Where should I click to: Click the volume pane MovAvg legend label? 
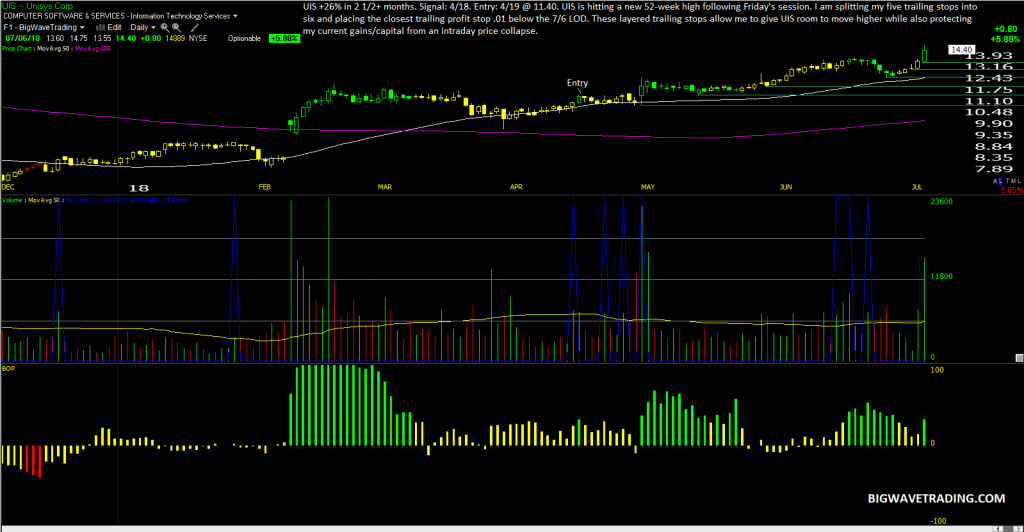point(44,200)
